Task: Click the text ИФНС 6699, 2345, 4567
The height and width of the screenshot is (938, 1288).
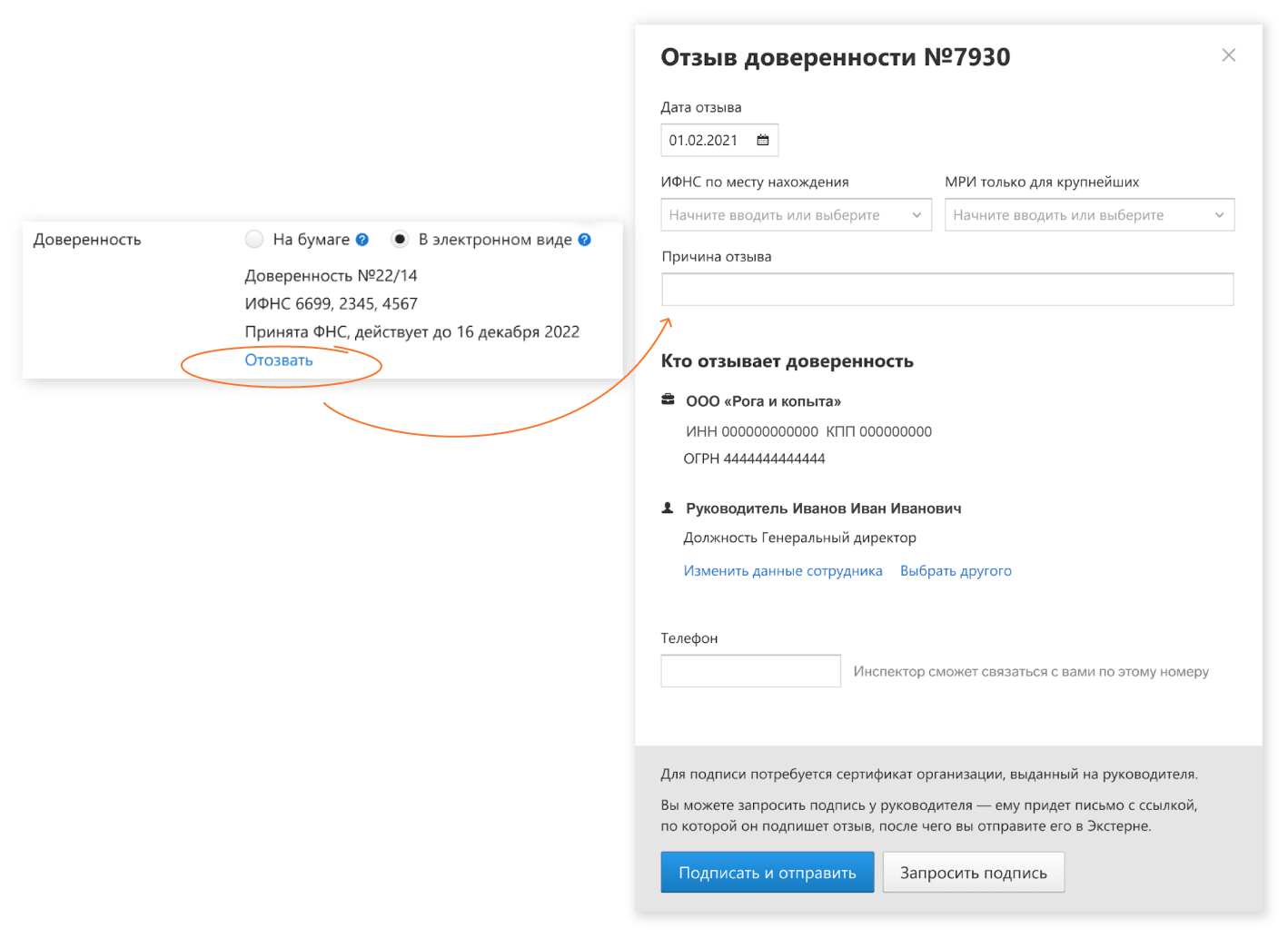Action: coord(331,304)
